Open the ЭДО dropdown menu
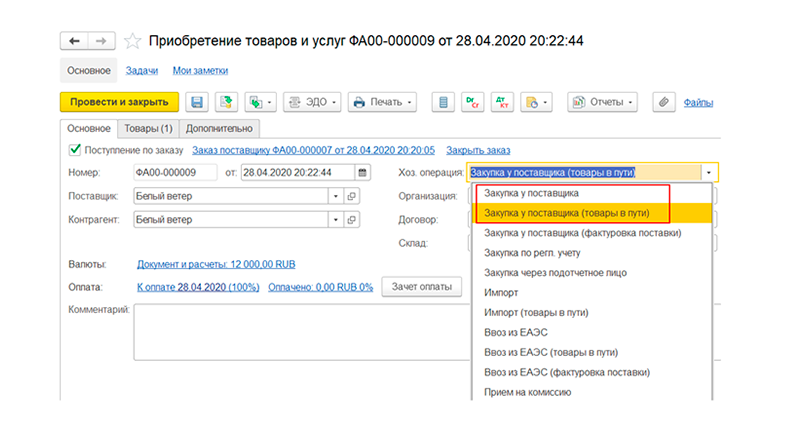Image resolution: width=805 pixels, height=432 pixels. [x=312, y=102]
